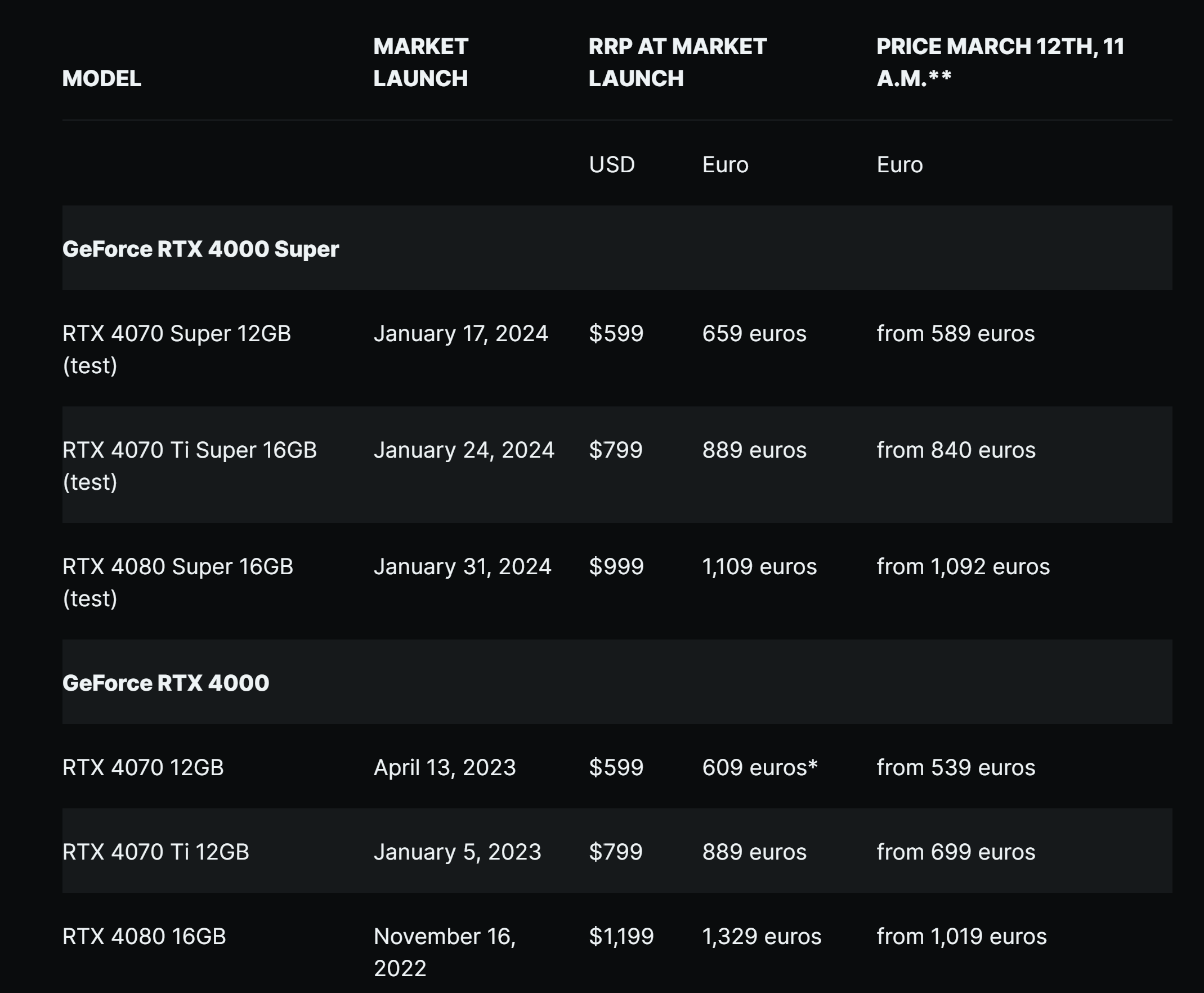
Task: Click the $1,199 USD price cell
Action: click(x=621, y=936)
